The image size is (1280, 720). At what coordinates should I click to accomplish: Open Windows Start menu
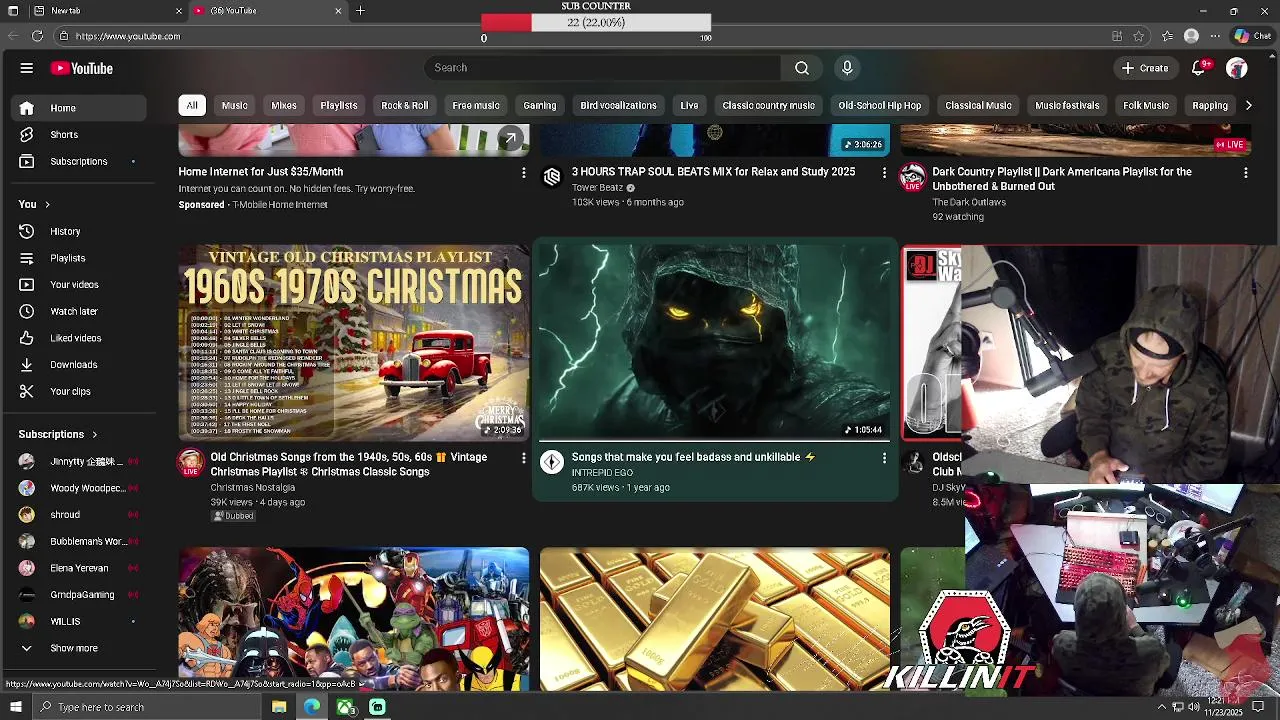click(x=15, y=707)
